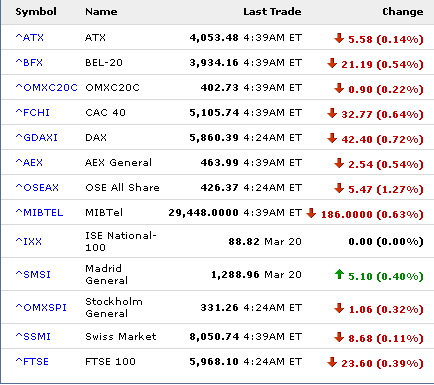
Task: Click the green up arrow for Madrid General
Action: pyautogui.click(x=339, y=274)
